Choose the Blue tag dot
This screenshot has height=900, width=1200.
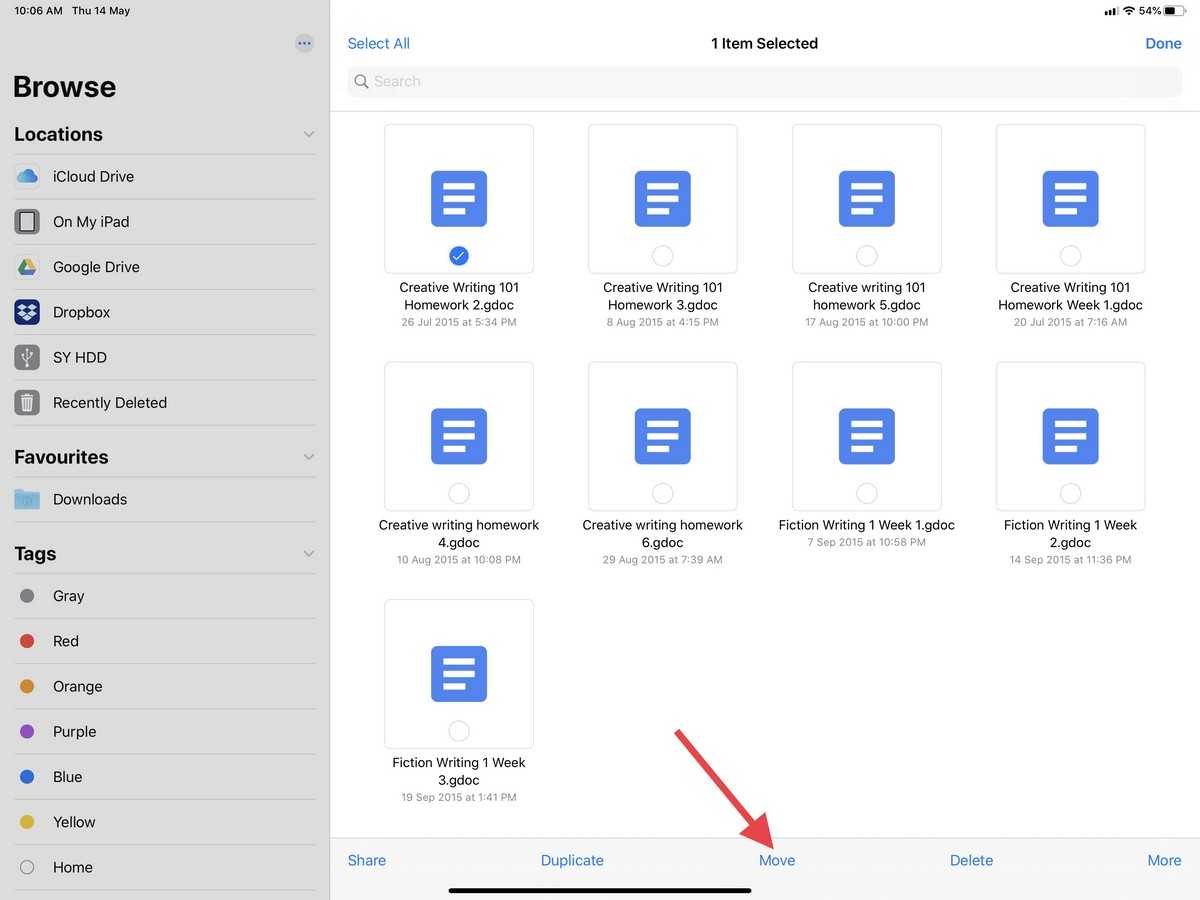[x=27, y=777]
